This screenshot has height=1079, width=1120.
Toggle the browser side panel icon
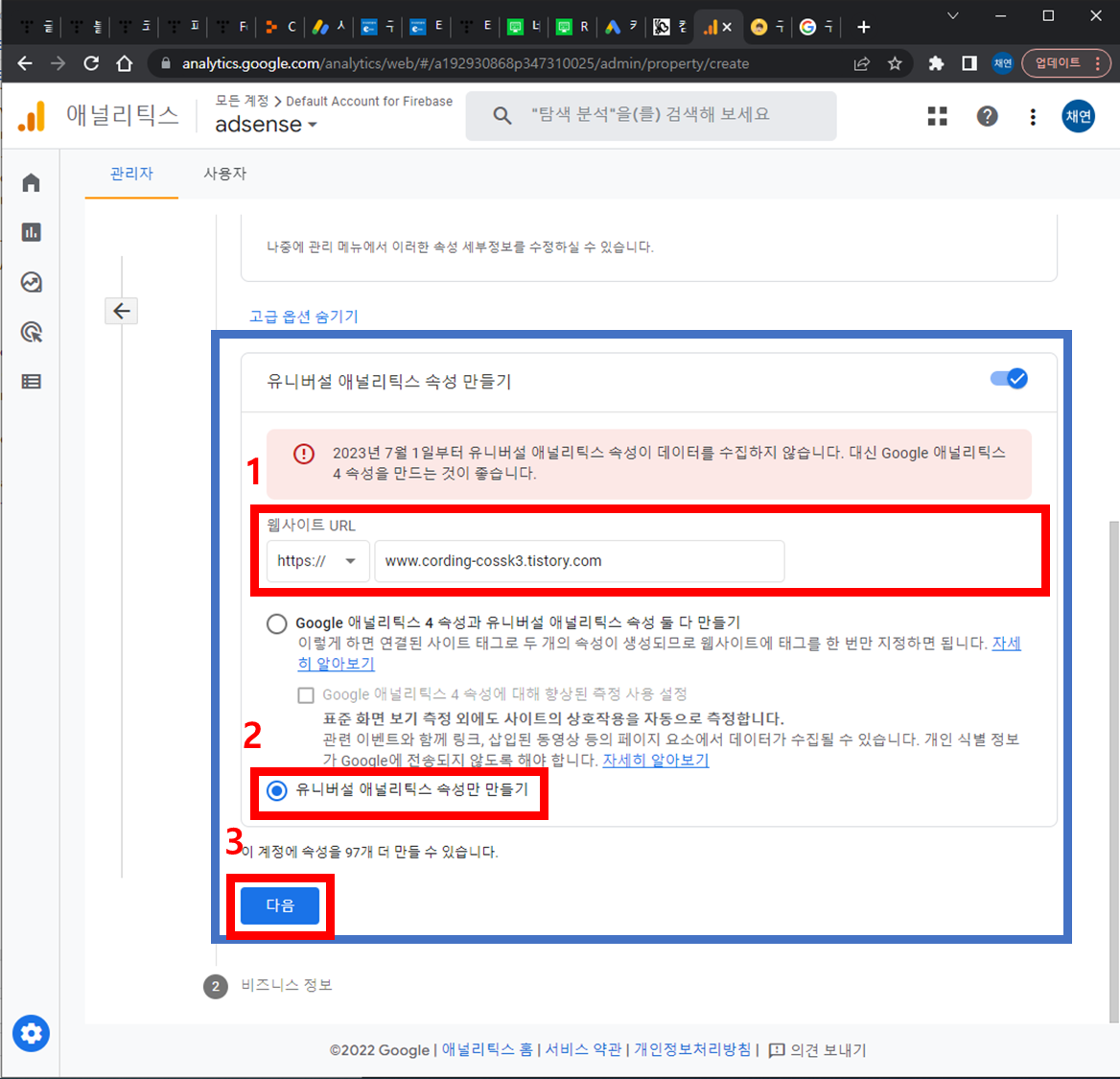point(969,63)
